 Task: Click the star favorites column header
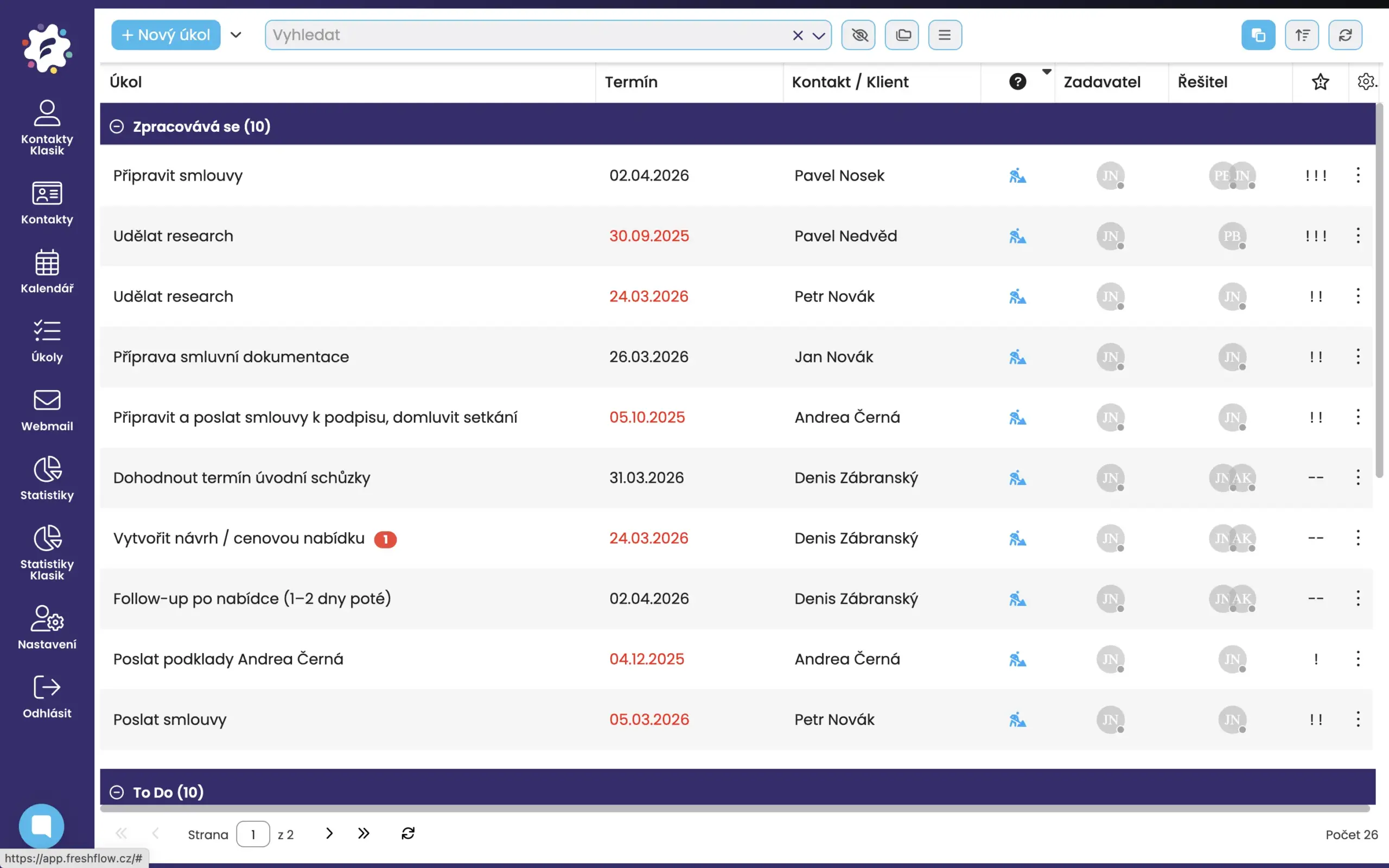pyautogui.click(x=1320, y=81)
